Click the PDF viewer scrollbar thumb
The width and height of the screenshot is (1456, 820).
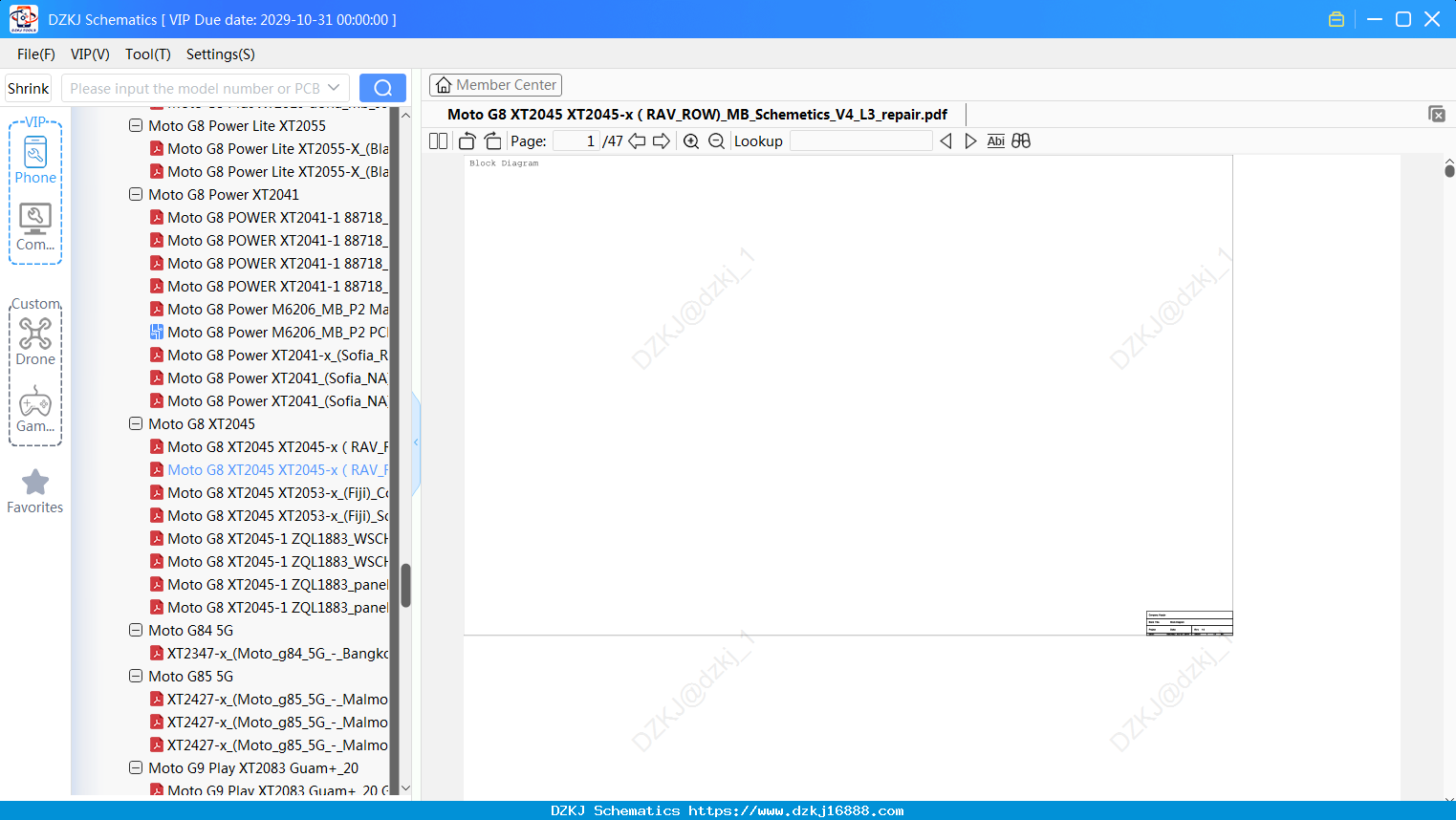[x=1449, y=170]
